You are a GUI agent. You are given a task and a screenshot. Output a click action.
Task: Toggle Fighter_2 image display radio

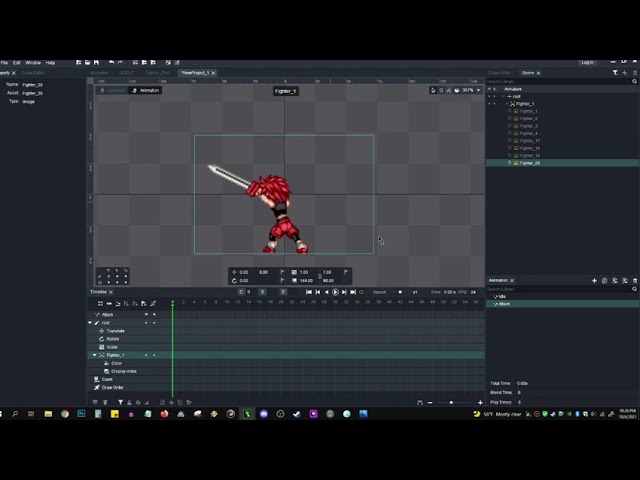pos(509,118)
